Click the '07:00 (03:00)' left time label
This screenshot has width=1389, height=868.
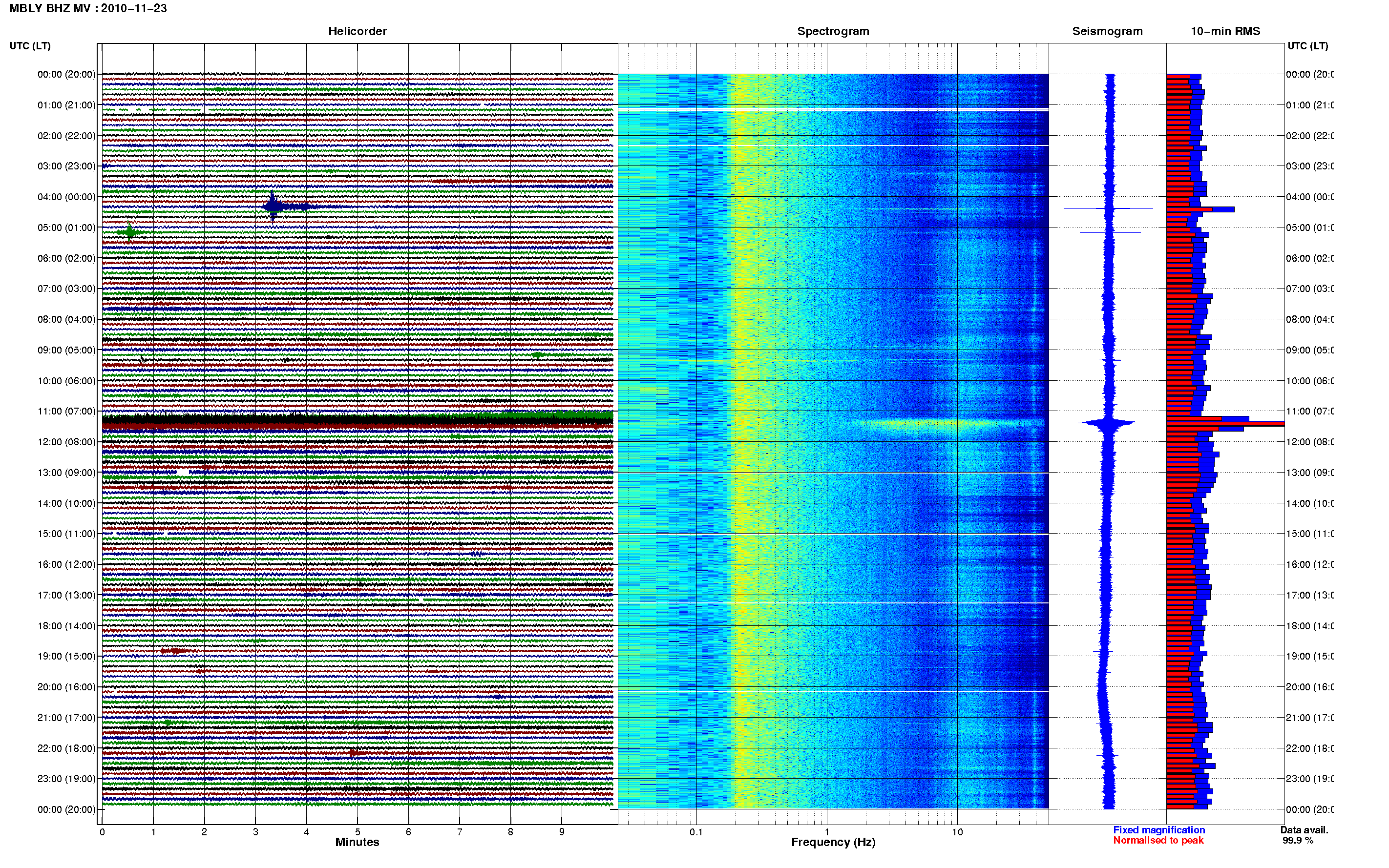tap(66, 288)
